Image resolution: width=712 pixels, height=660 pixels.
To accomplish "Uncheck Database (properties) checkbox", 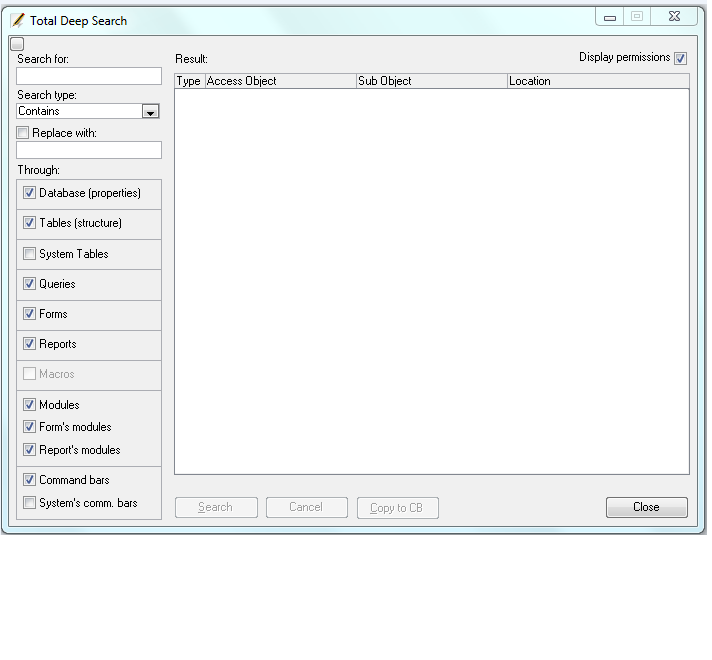I will click(x=30, y=193).
